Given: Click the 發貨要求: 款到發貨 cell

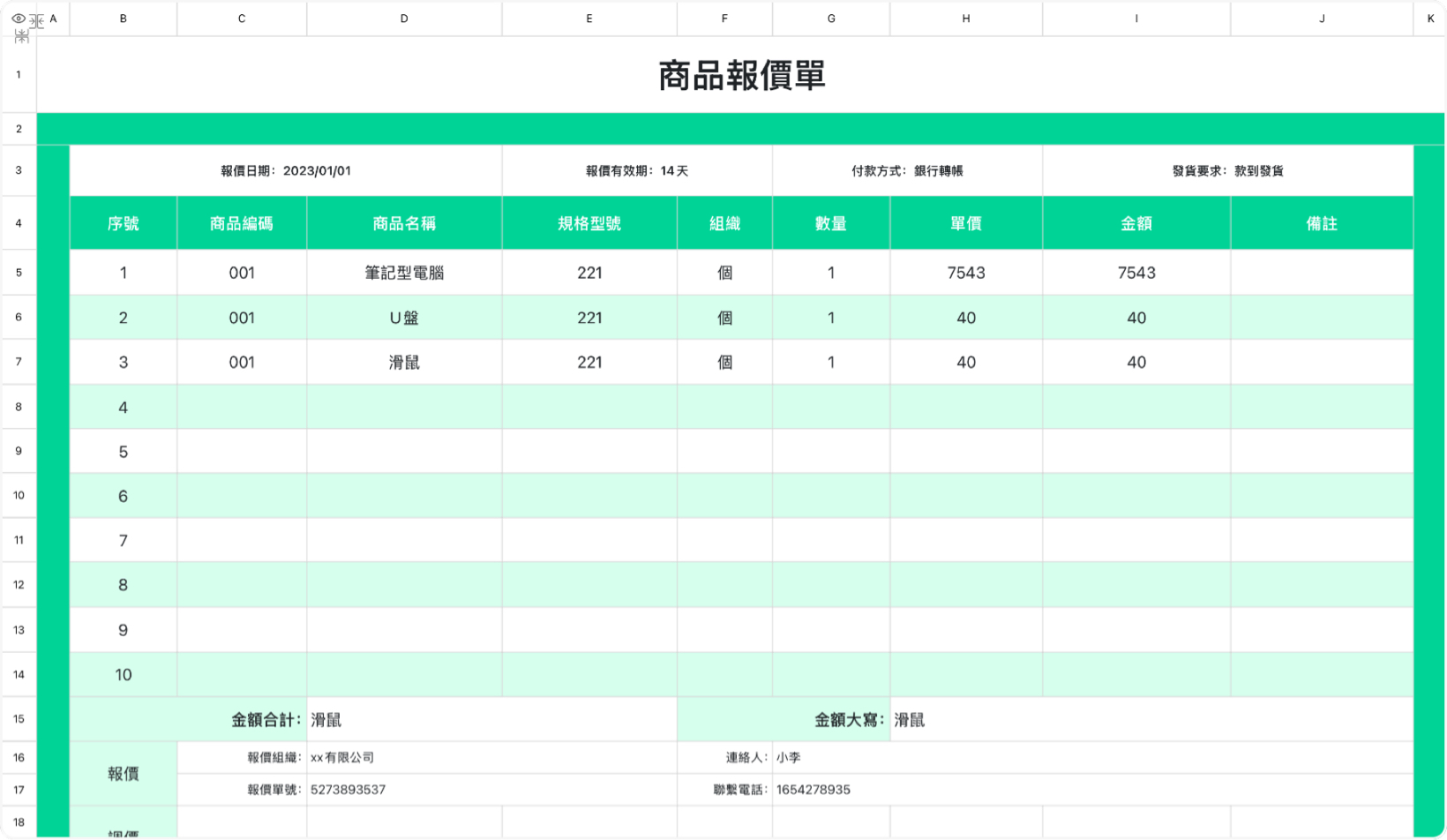Looking at the screenshot, I should point(1227,171).
